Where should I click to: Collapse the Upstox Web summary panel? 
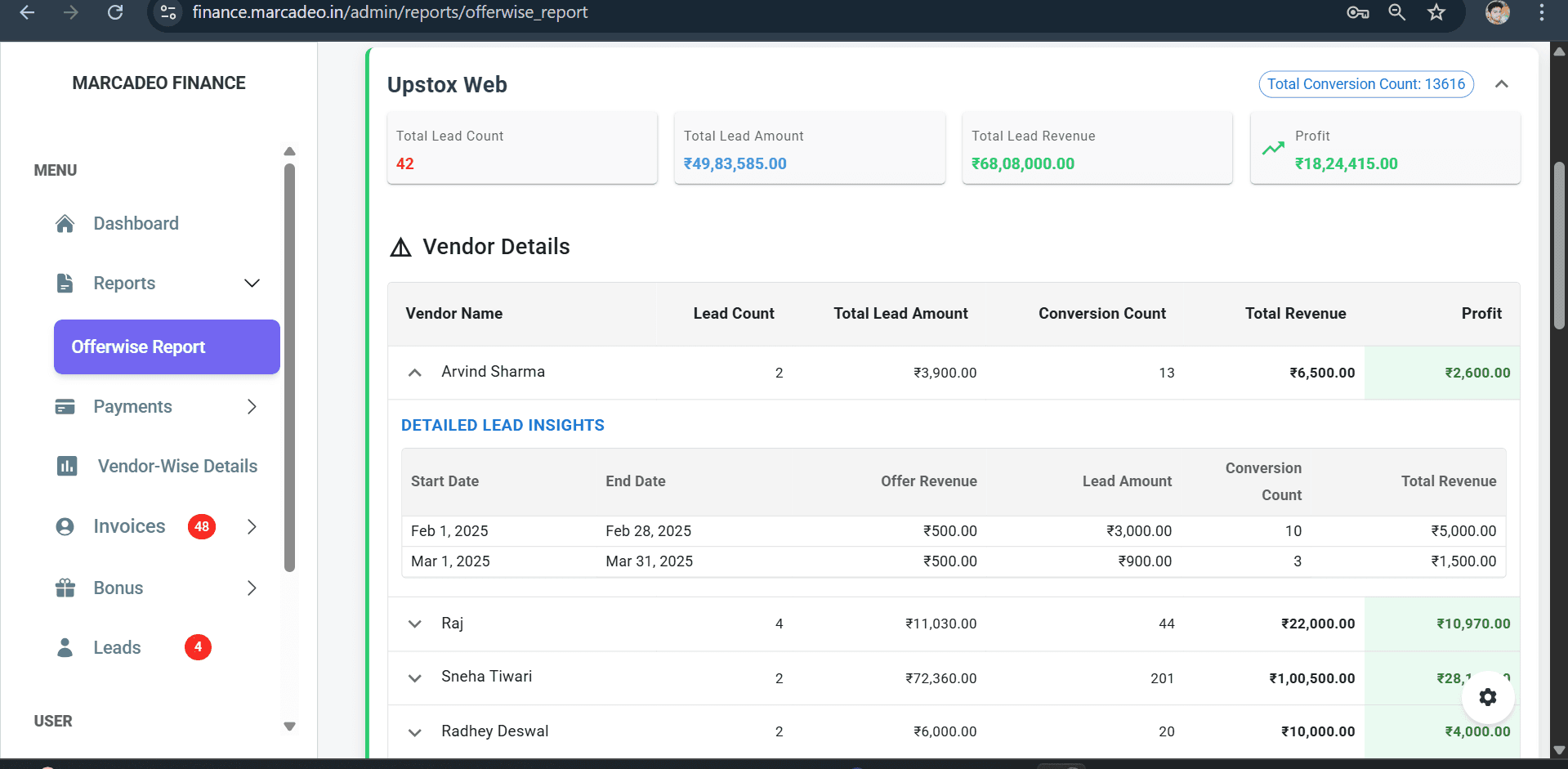(x=1502, y=83)
